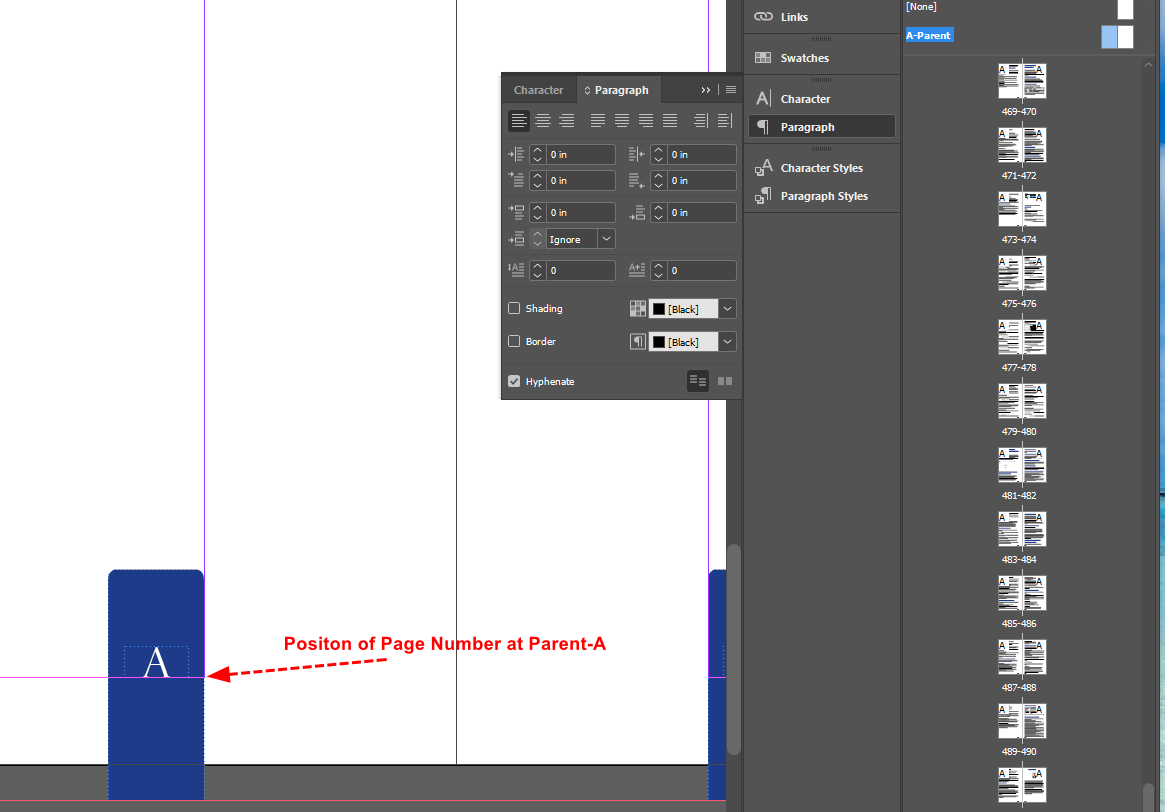Image resolution: width=1165 pixels, height=812 pixels.
Task: Switch to the Paragraph tab
Action: [618, 89]
